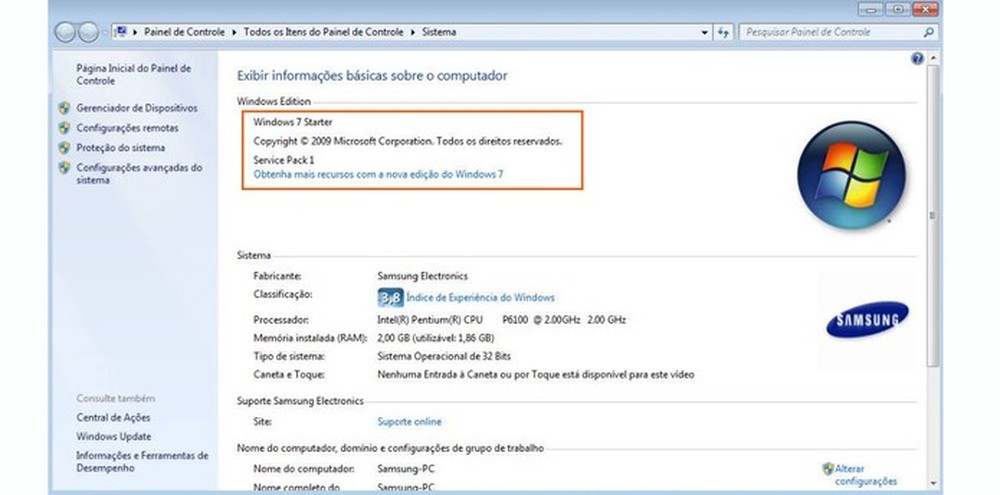Click the Service Pack 1 text
This screenshot has width=1000, height=495.
pos(284,160)
